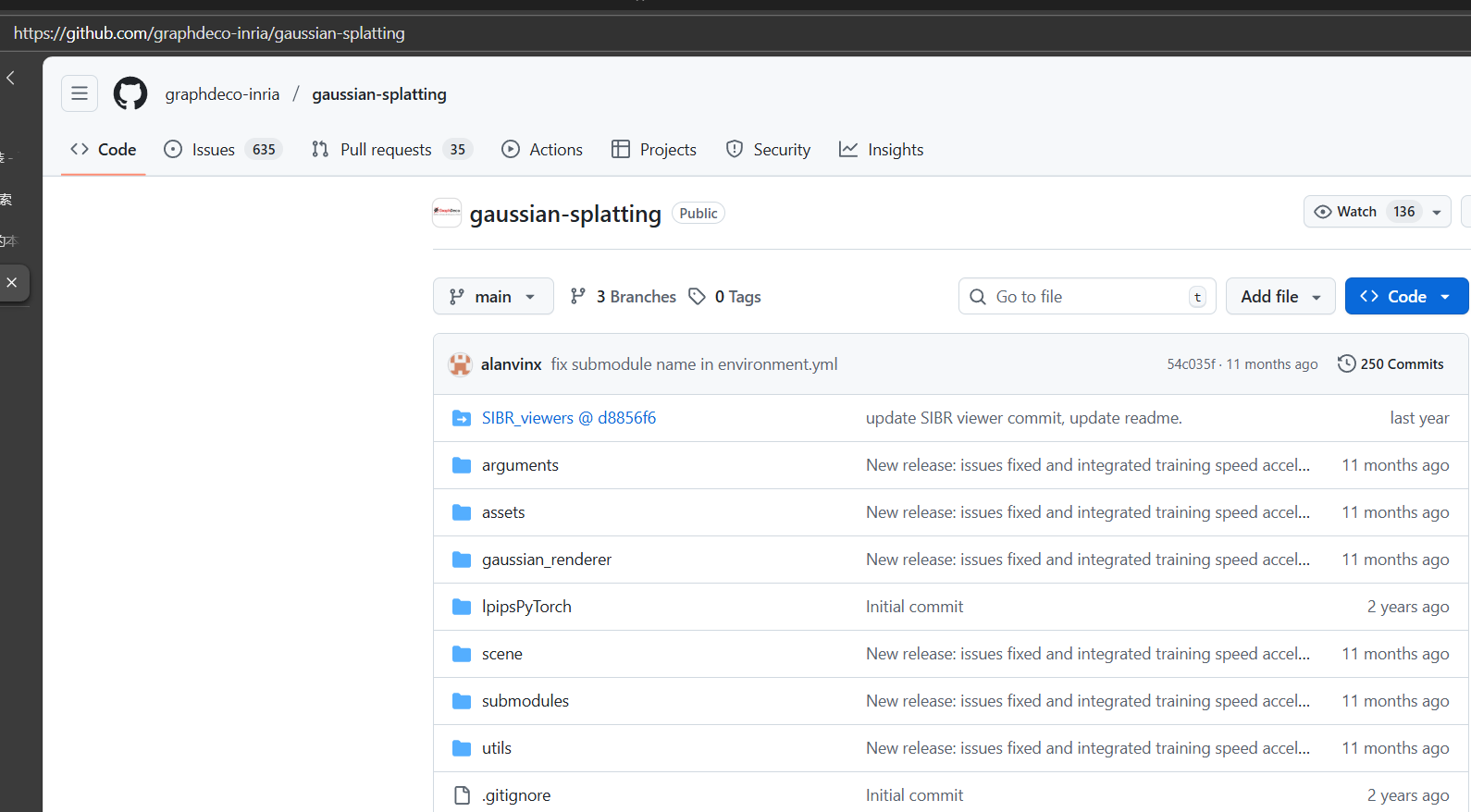Click the GitHub octocat logo

coord(130,93)
